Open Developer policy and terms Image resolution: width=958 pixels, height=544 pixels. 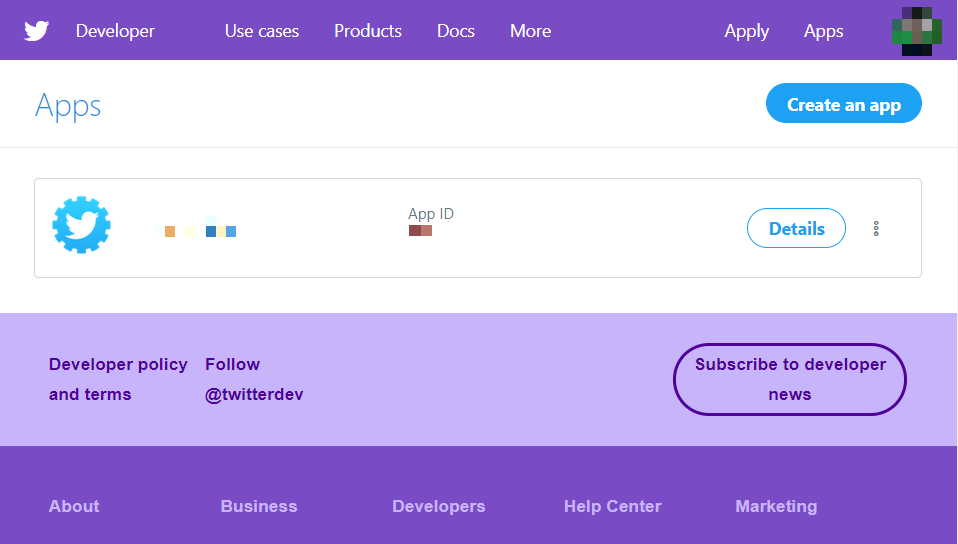(118, 379)
